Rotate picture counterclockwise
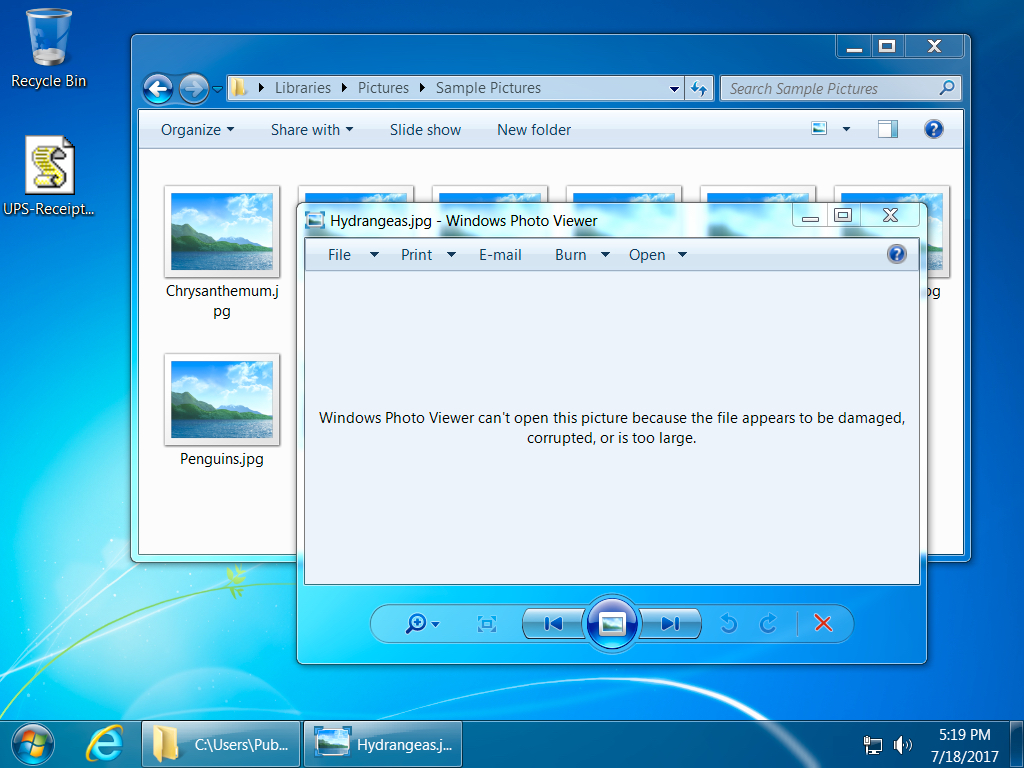 tap(729, 624)
